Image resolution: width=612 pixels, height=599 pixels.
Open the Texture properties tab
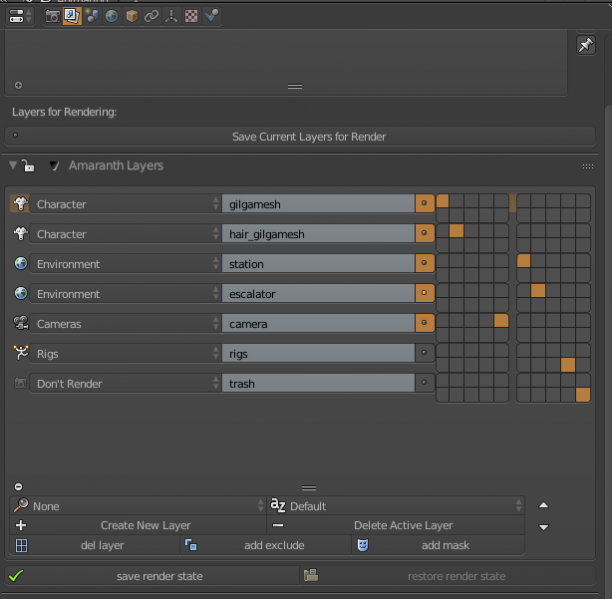pos(191,16)
